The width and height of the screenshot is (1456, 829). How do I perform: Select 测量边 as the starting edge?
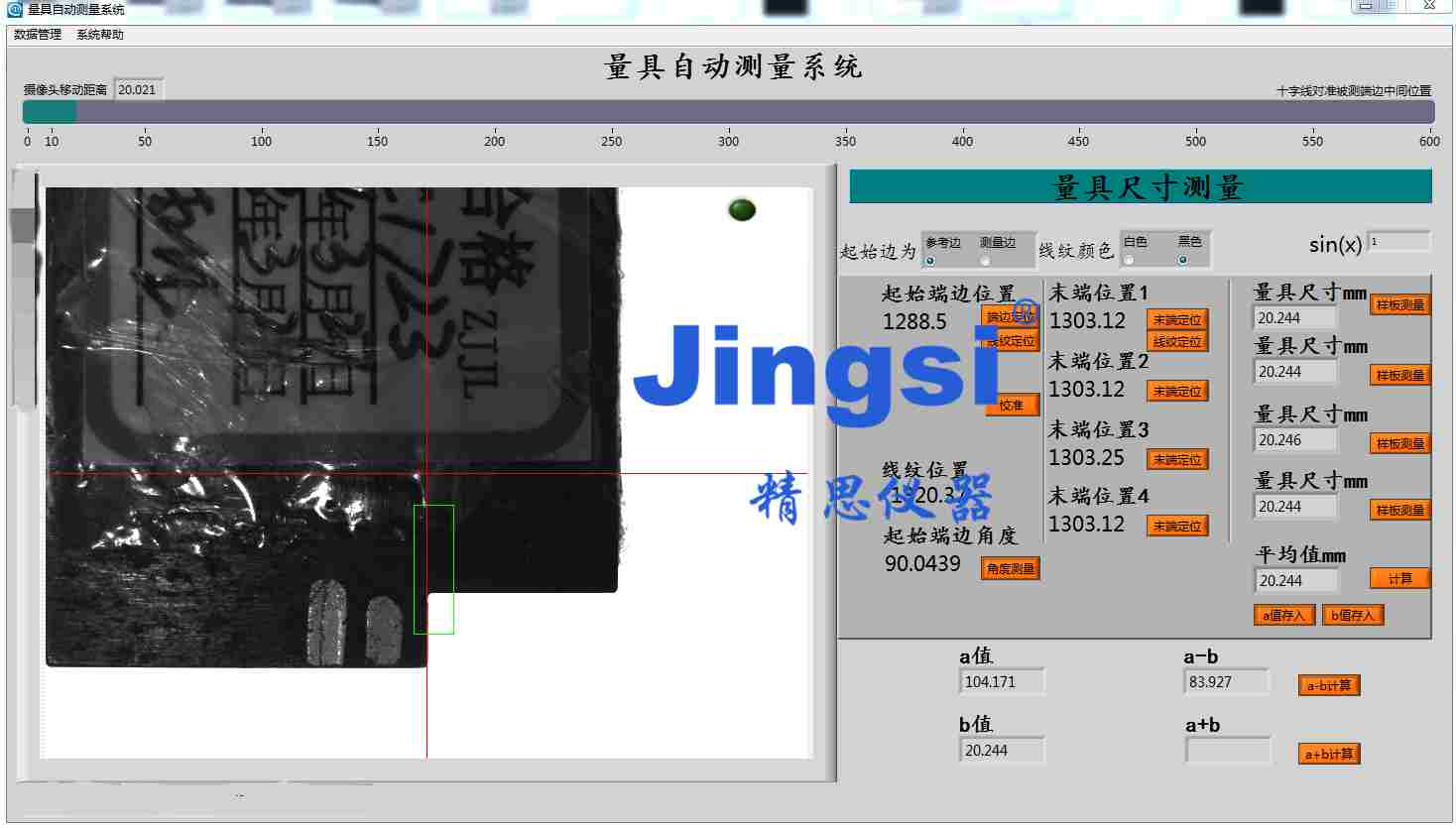click(x=985, y=259)
